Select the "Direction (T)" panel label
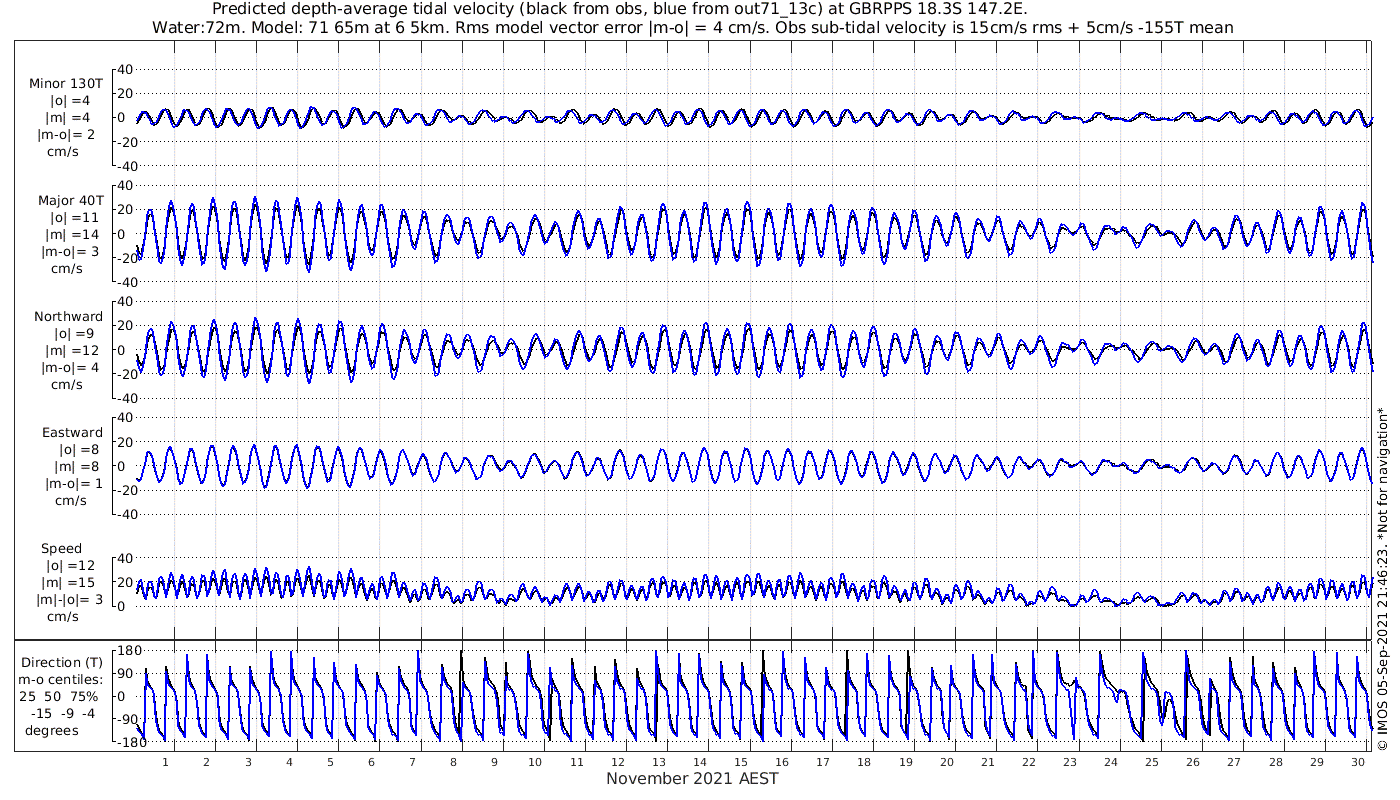 pos(61,663)
